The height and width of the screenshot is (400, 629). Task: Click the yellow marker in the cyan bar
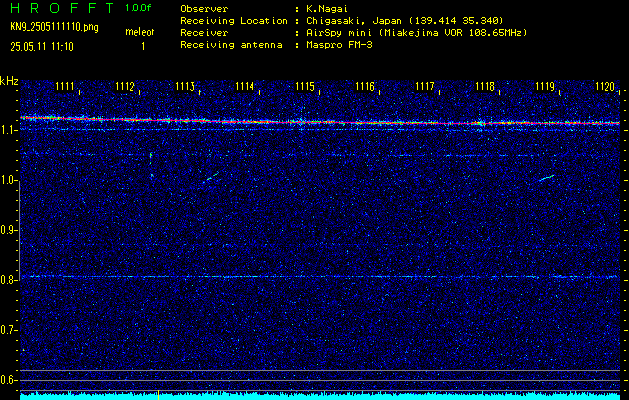point(158,395)
